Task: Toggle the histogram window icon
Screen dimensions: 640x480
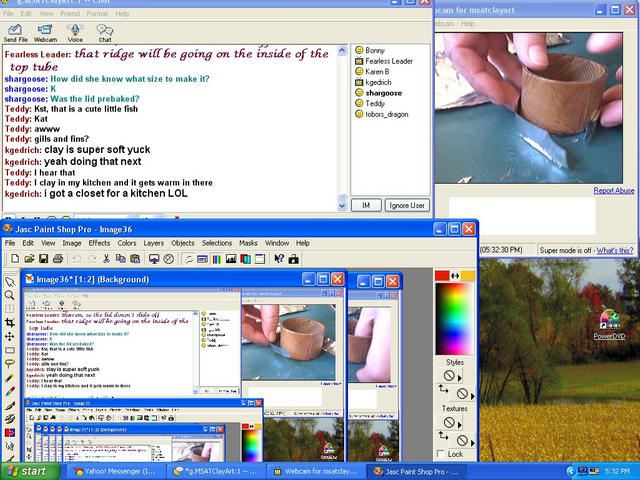Action: (231, 259)
